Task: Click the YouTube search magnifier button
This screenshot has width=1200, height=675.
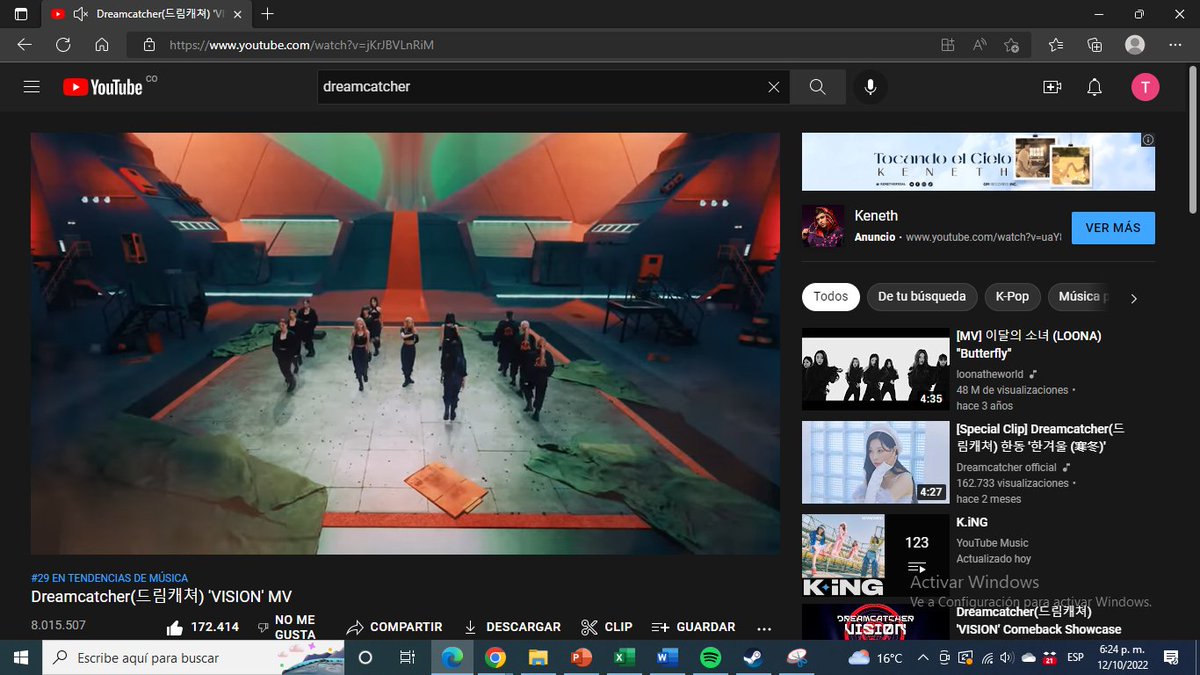Action: [817, 87]
